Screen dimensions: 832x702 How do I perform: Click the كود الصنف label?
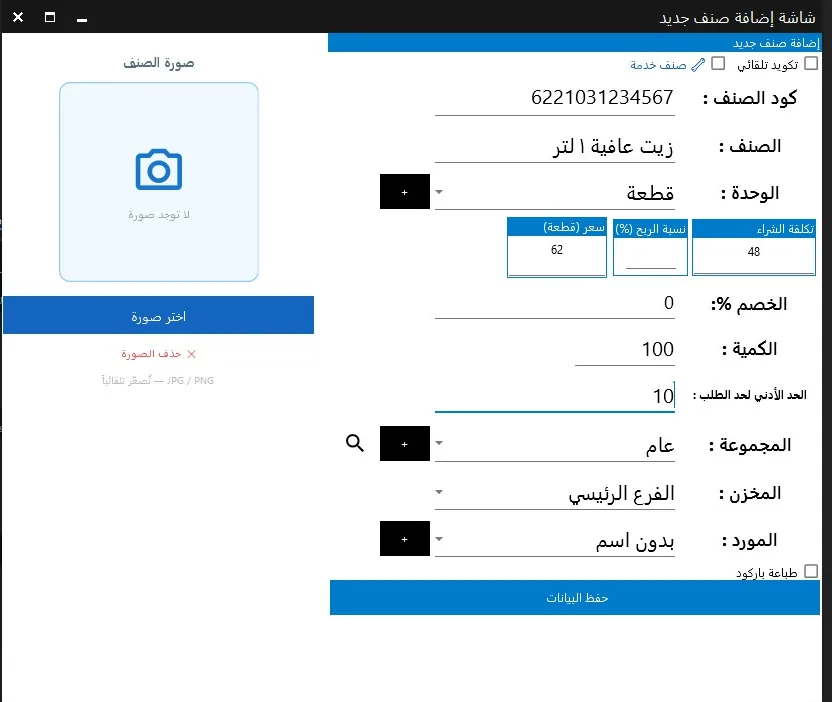click(750, 98)
